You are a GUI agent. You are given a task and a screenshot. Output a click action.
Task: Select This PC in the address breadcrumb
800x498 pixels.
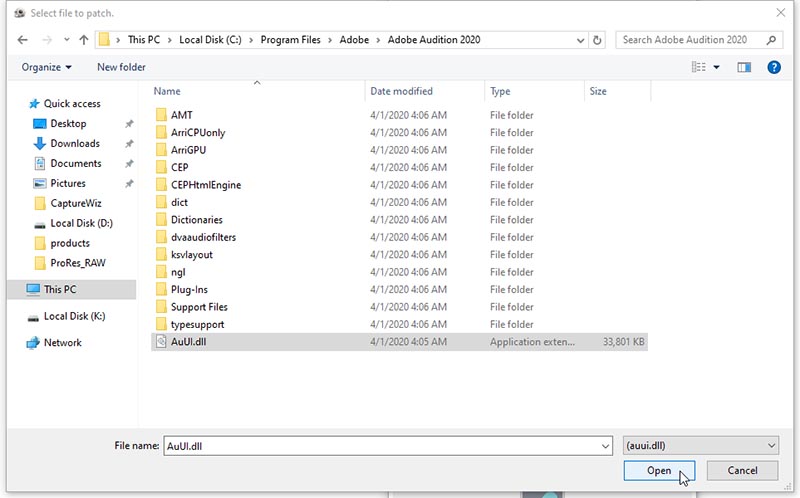pos(144,40)
